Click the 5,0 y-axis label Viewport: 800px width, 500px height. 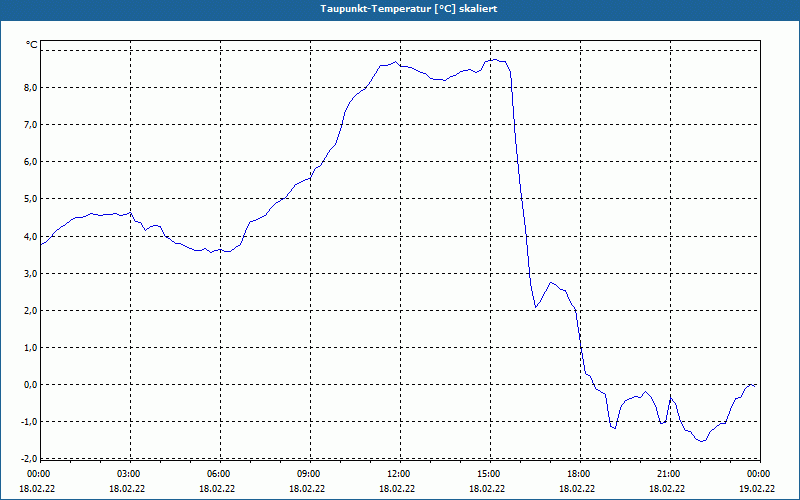point(30,198)
